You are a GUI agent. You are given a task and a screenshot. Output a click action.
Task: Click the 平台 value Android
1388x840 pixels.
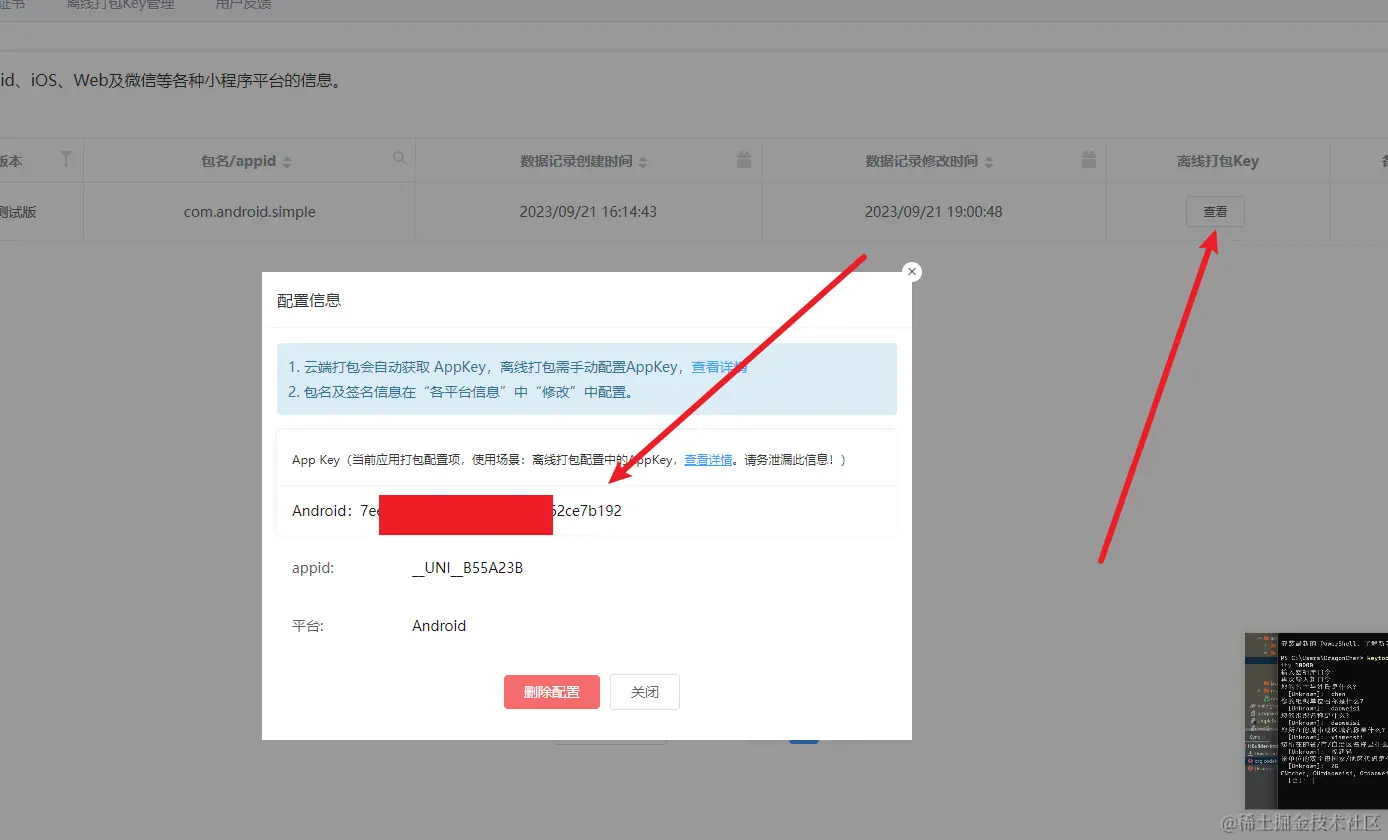439,626
